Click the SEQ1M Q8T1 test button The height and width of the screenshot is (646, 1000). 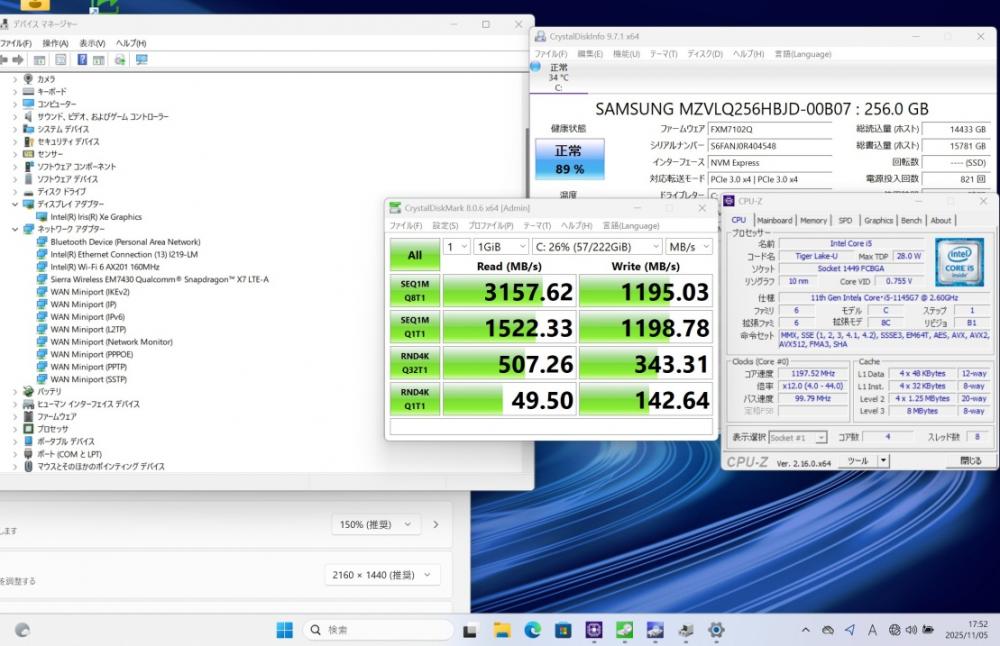tap(414, 291)
